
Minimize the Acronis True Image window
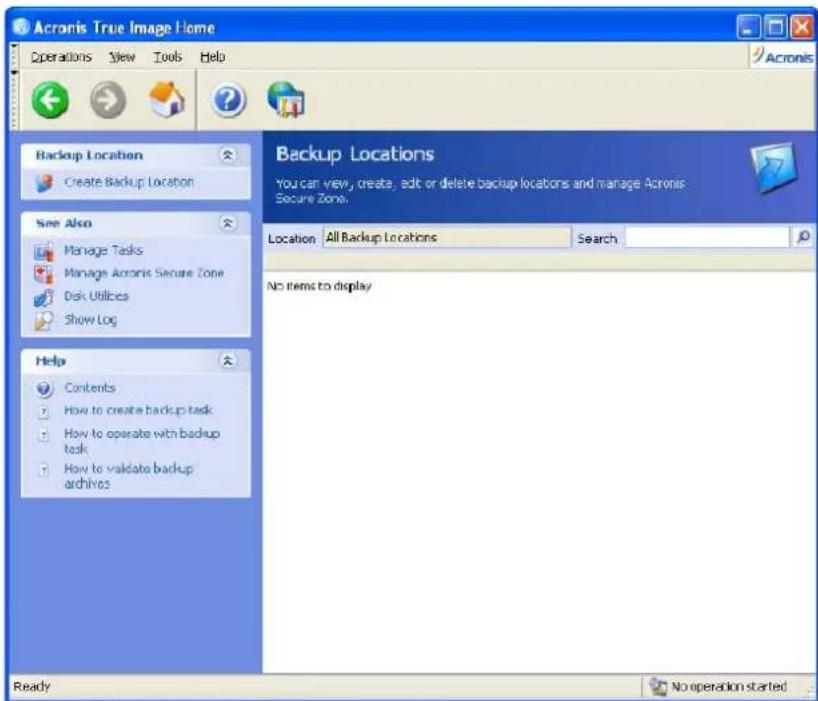[748, 27]
